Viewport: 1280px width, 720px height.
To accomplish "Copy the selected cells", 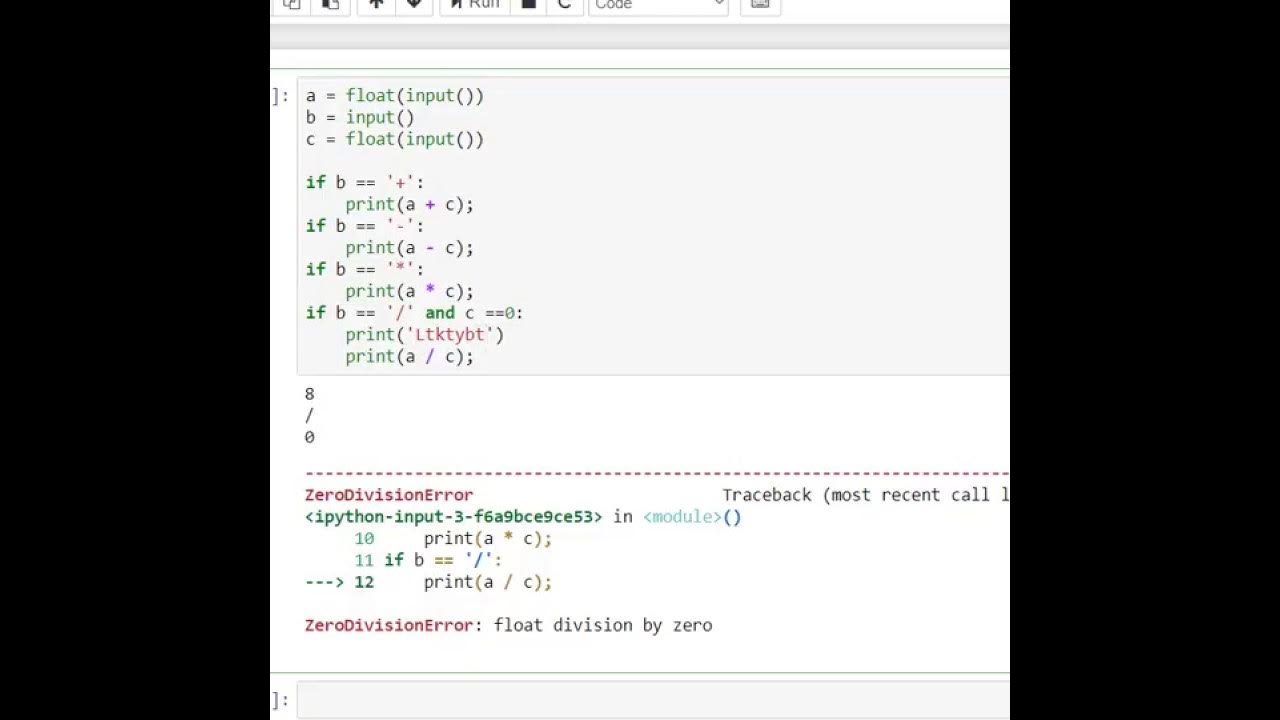I will (292, 4).
